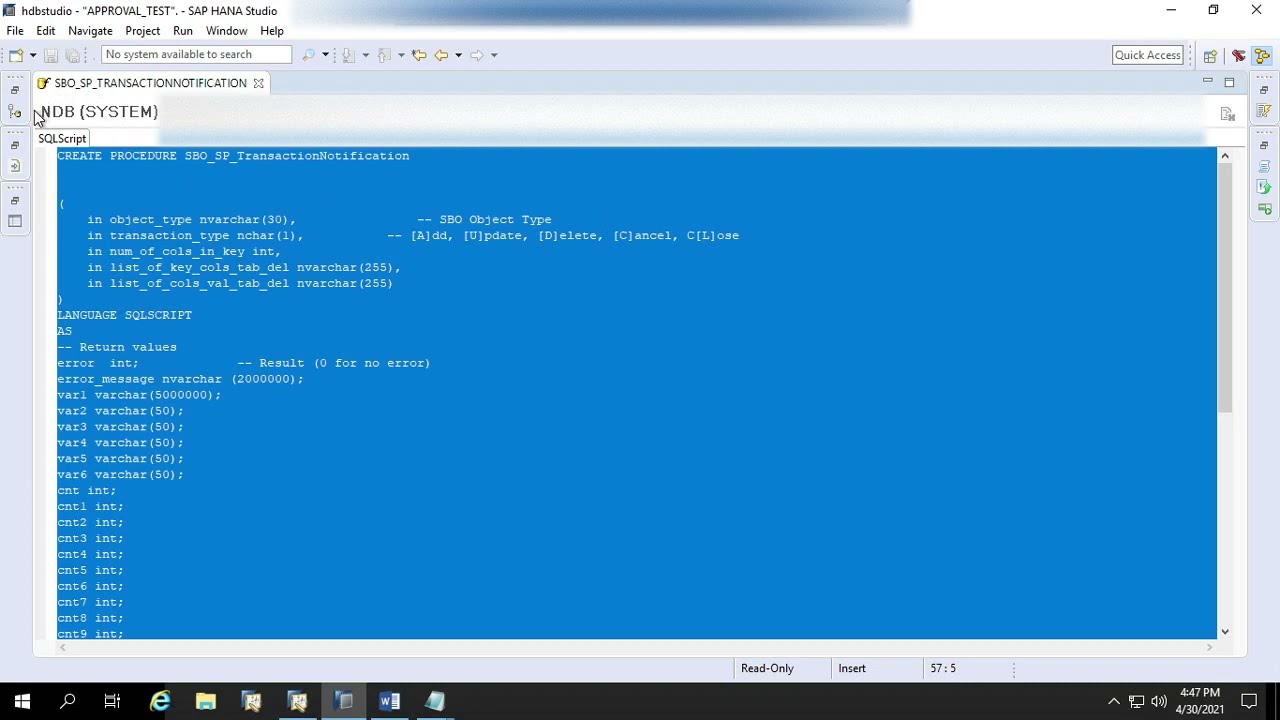
Task: Open the File menu
Action: pos(15,31)
